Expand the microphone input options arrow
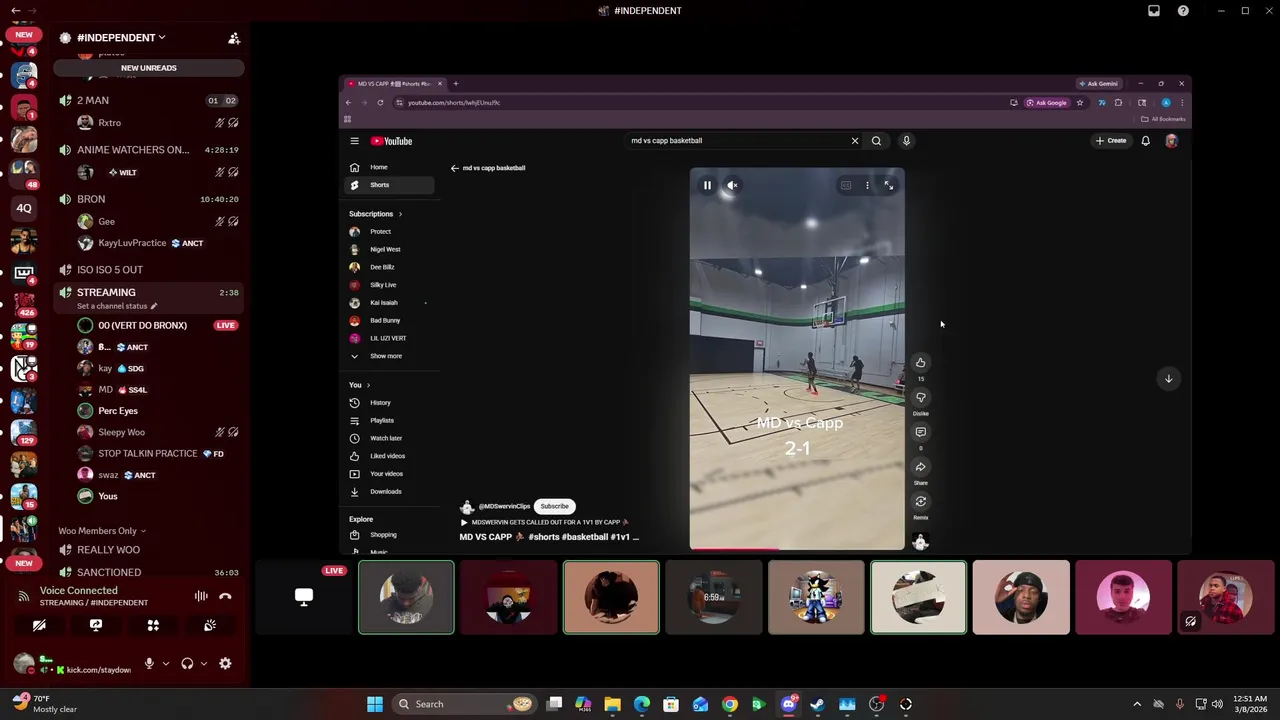Image resolution: width=1280 pixels, height=720 pixels. coord(166,663)
